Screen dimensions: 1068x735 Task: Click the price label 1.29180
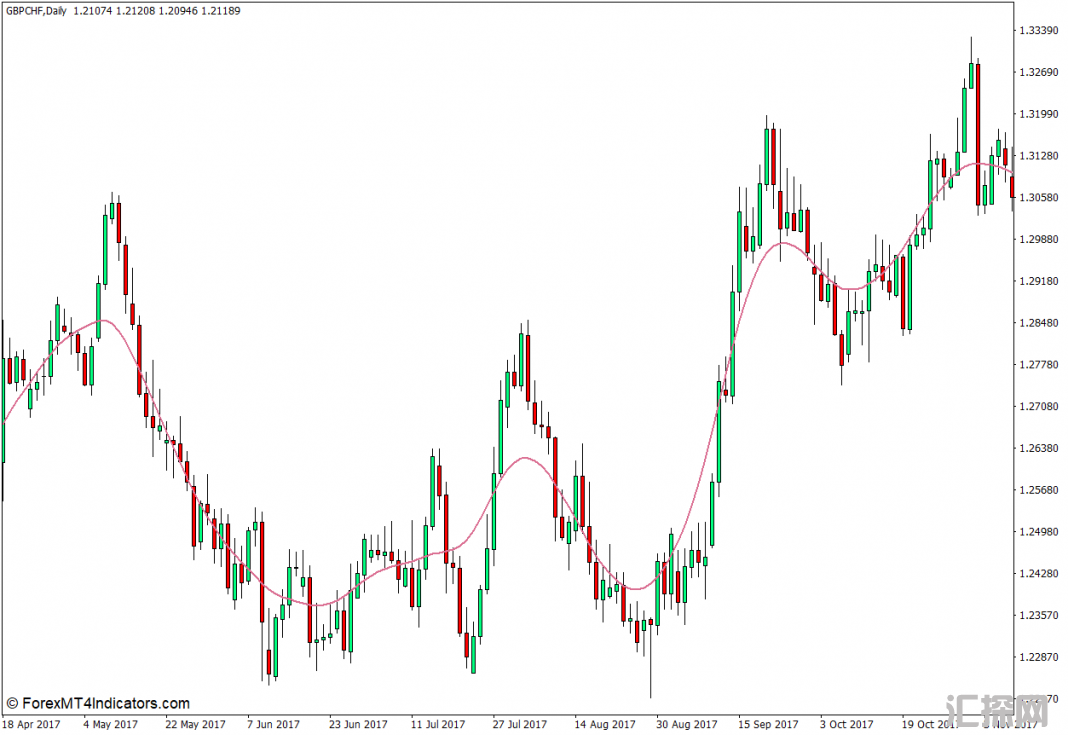coord(1039,281)
